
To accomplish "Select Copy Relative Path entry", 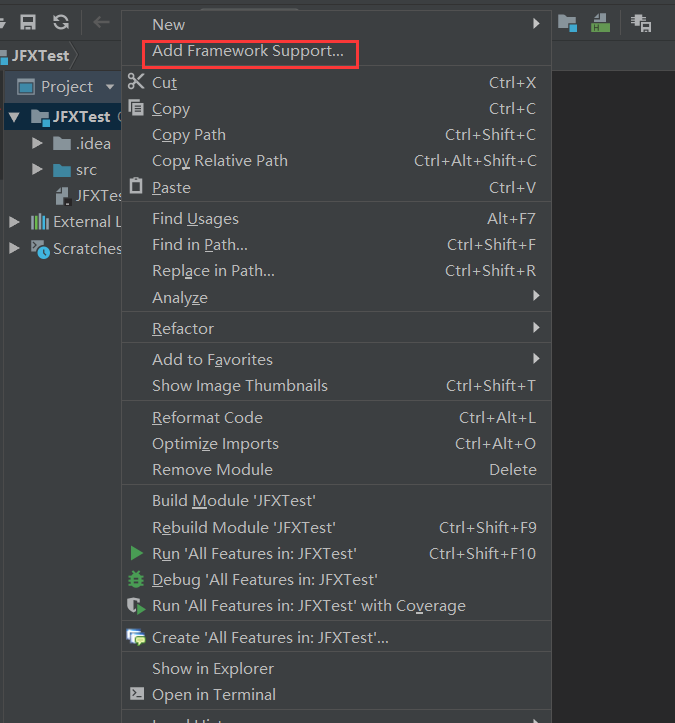I will pyautogui.click(x=337, y=160).
